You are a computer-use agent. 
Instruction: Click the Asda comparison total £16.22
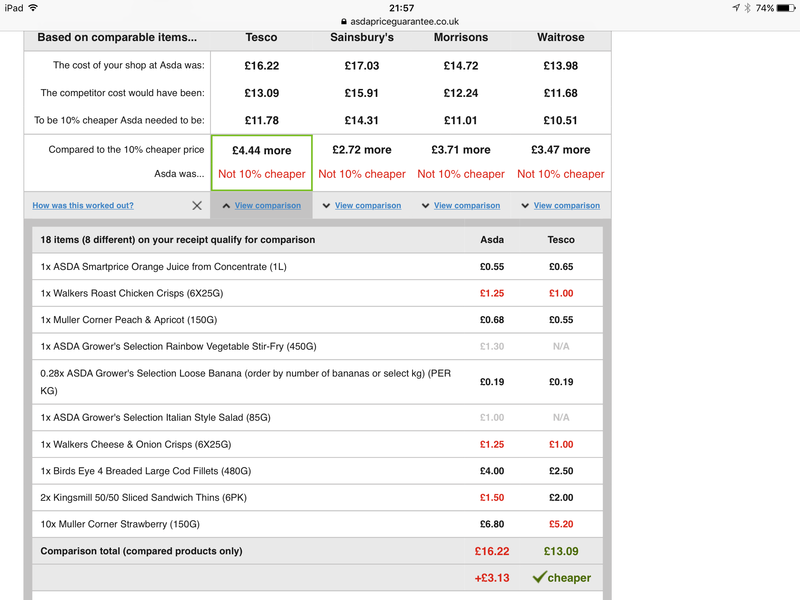tap(492, 552)
